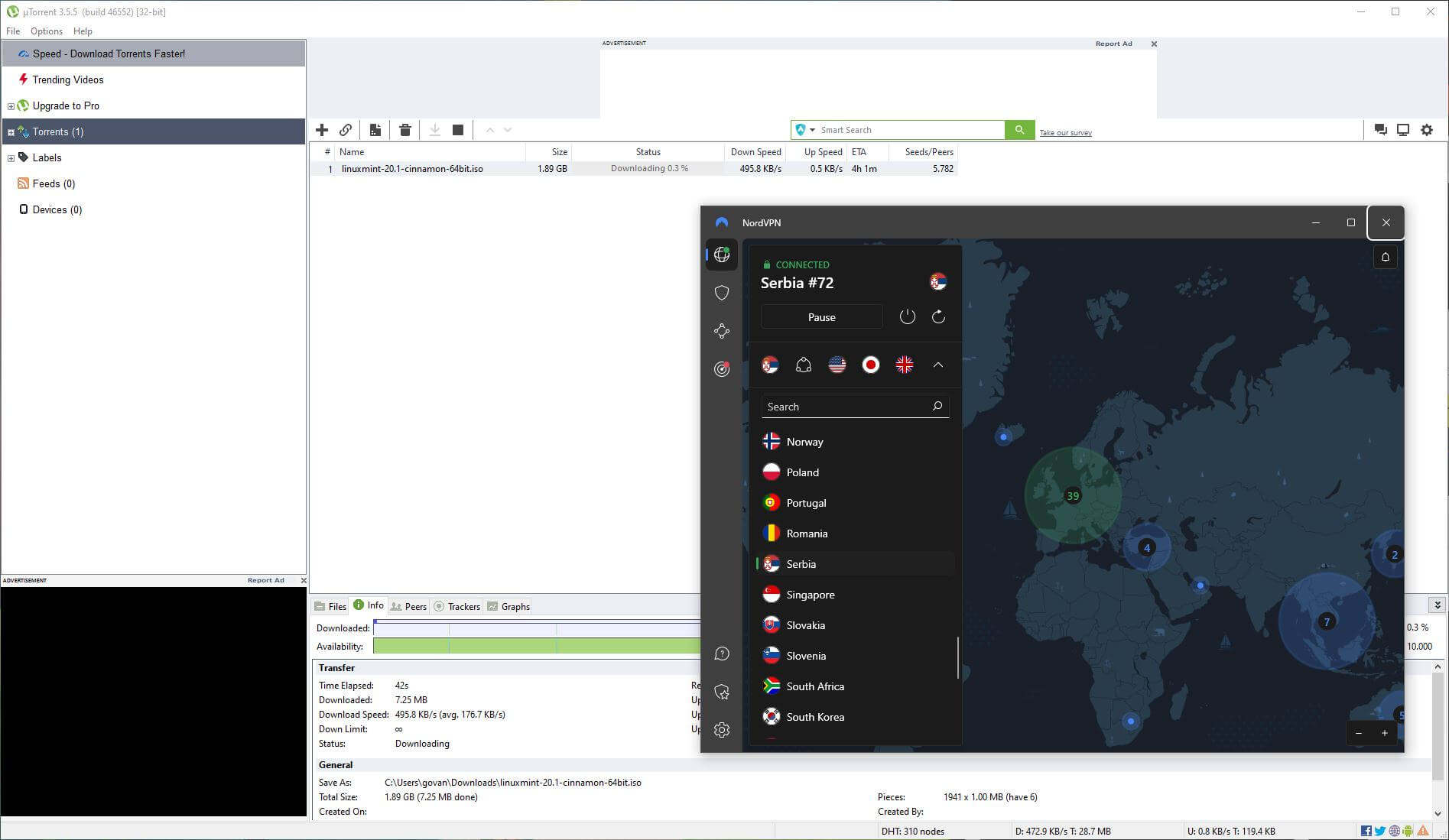The height and width of the screenshot is (840, 1449).
Task: Zoom in NordVPN map with plus
Action: (1384, 733)
